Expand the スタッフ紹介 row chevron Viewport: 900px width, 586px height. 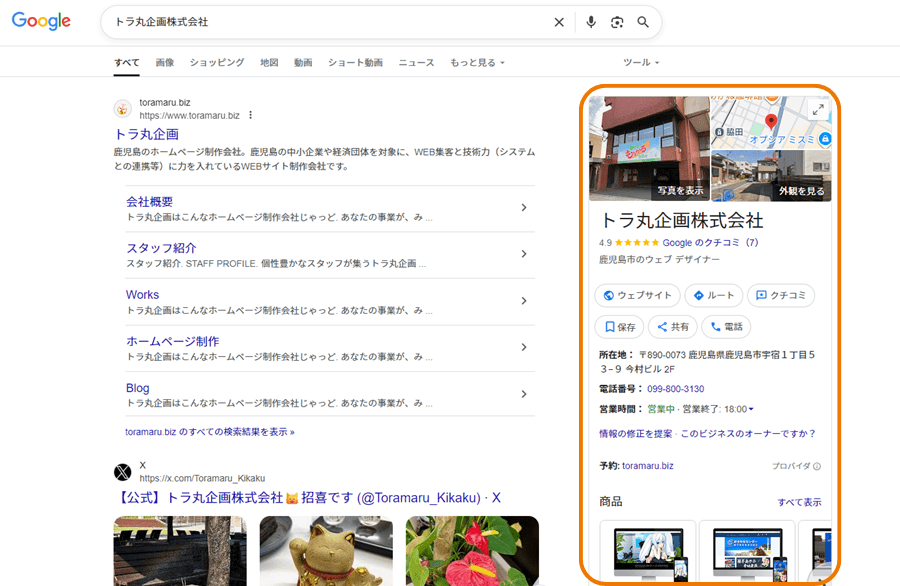click(x=523, y=254)
